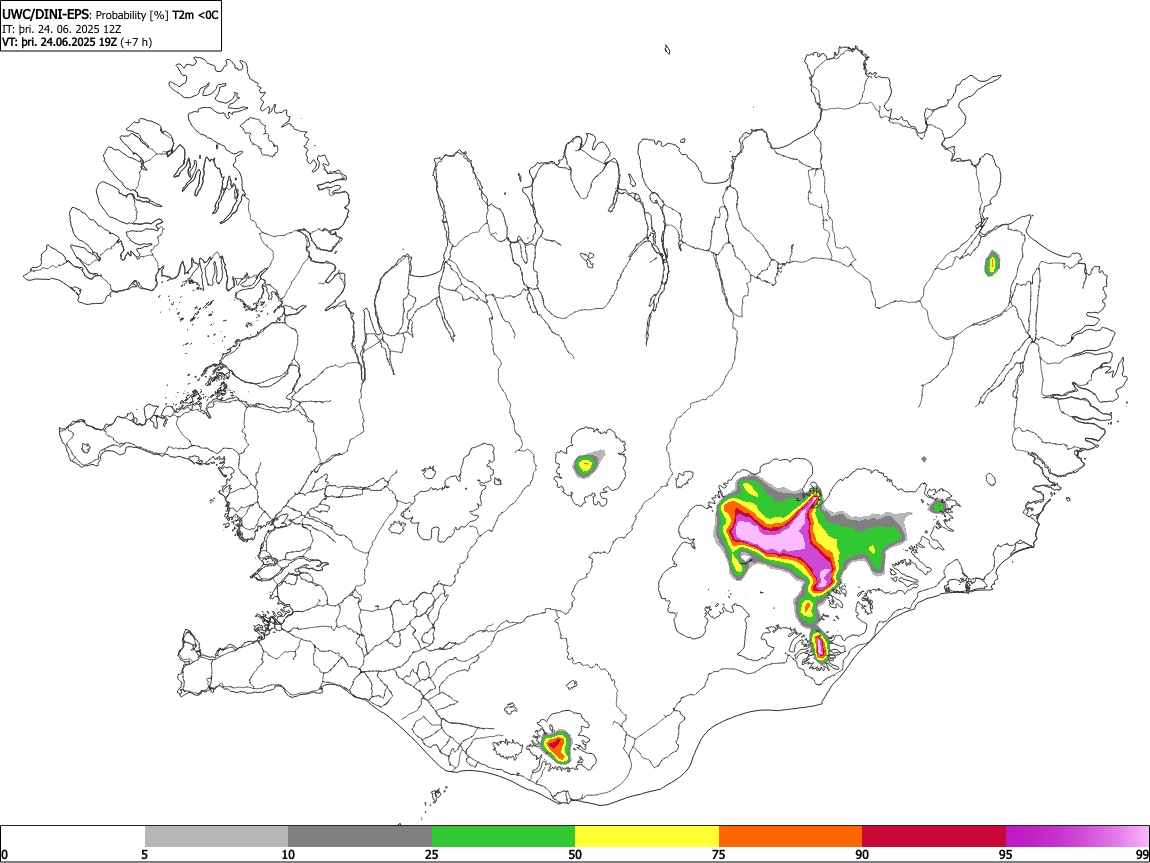Click the legend value label '10'
Screen dimensions: 1150x863
[x=288, y=854]
